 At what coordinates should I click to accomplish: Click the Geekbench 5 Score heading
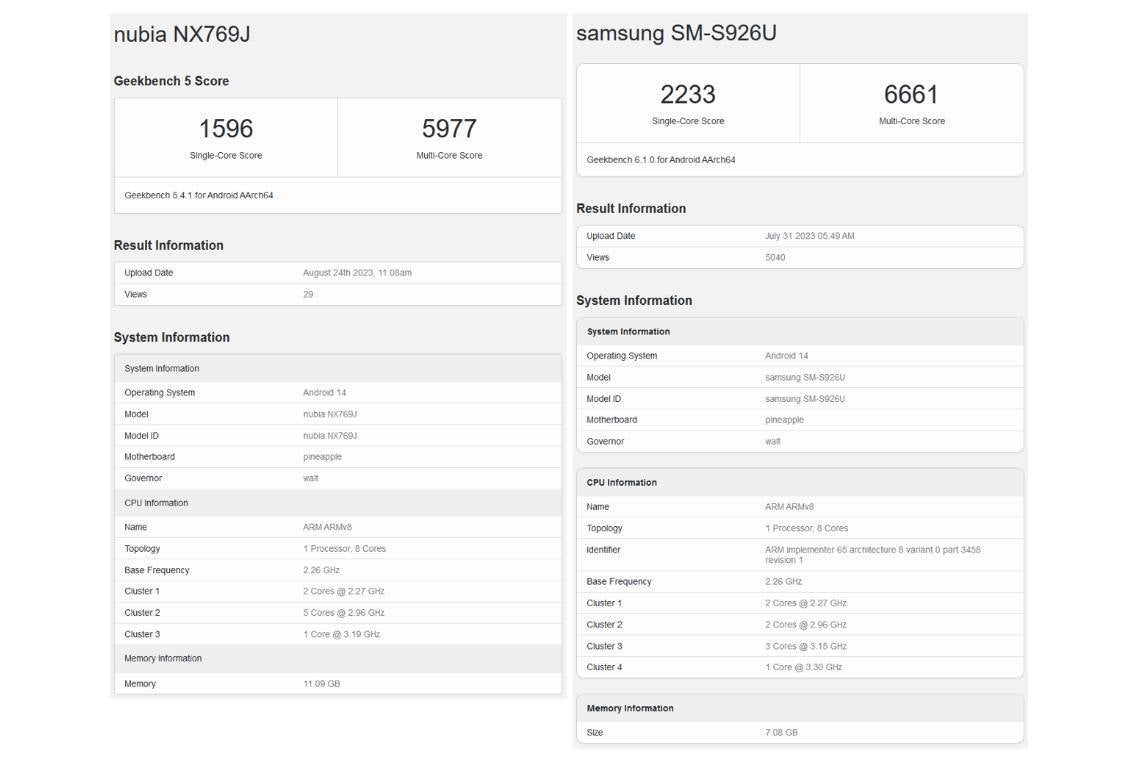(x=172, y=81)
